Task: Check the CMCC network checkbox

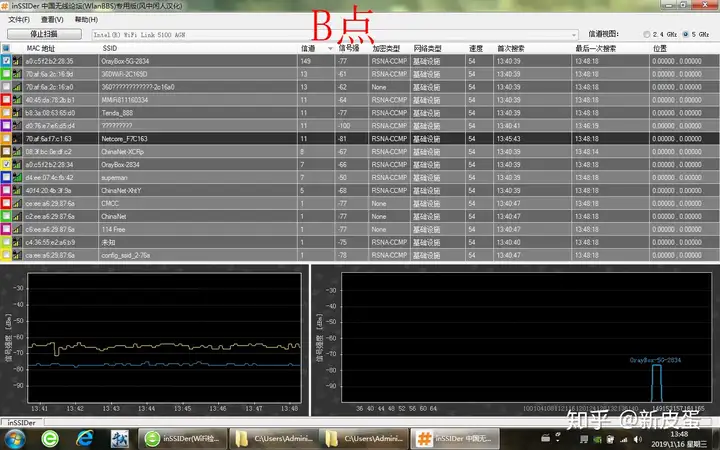Action: [x=6, y=203]
